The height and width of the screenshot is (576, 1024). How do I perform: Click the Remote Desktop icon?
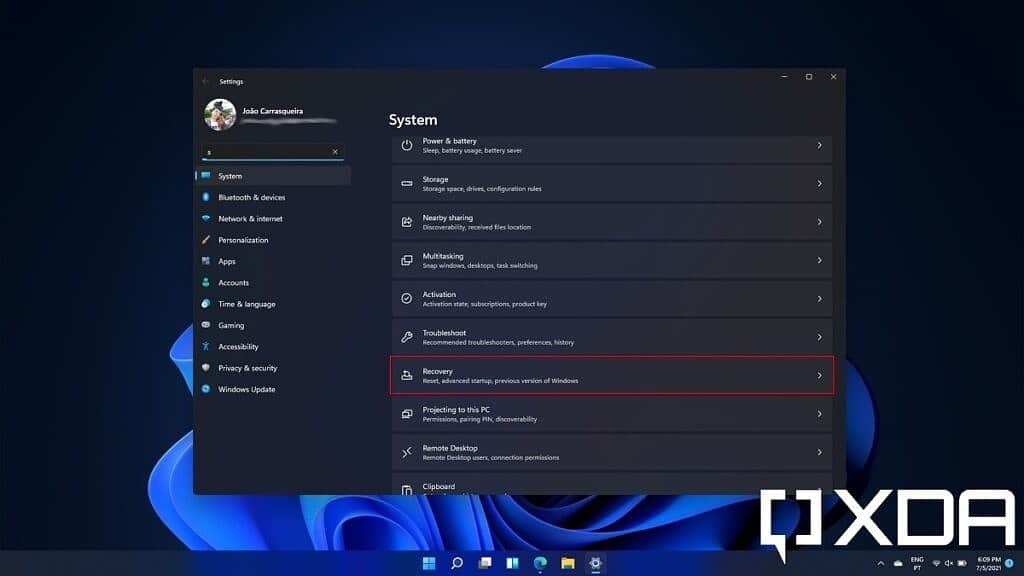click(407, 452)
